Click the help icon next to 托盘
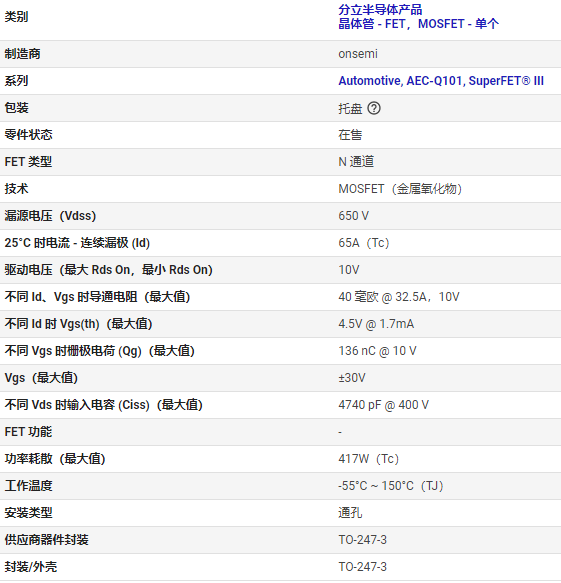Image resolution: width=561 pixels, height=583 pixels. pyautogui.click(x=374, y=108)
